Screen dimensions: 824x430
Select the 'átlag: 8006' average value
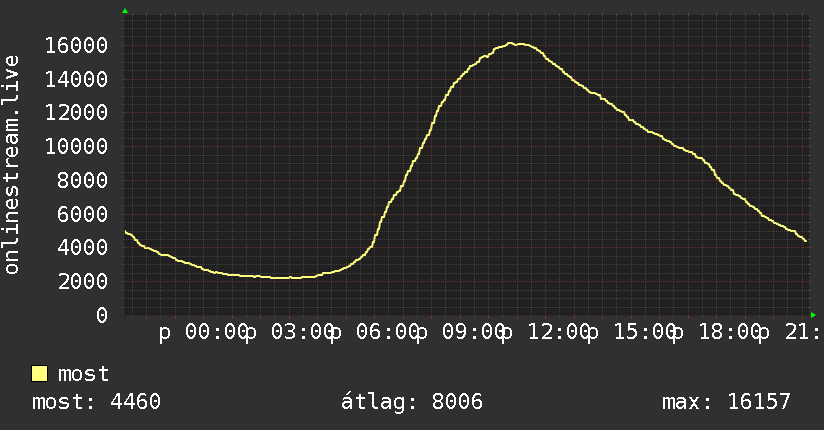(x=412, y=402)
